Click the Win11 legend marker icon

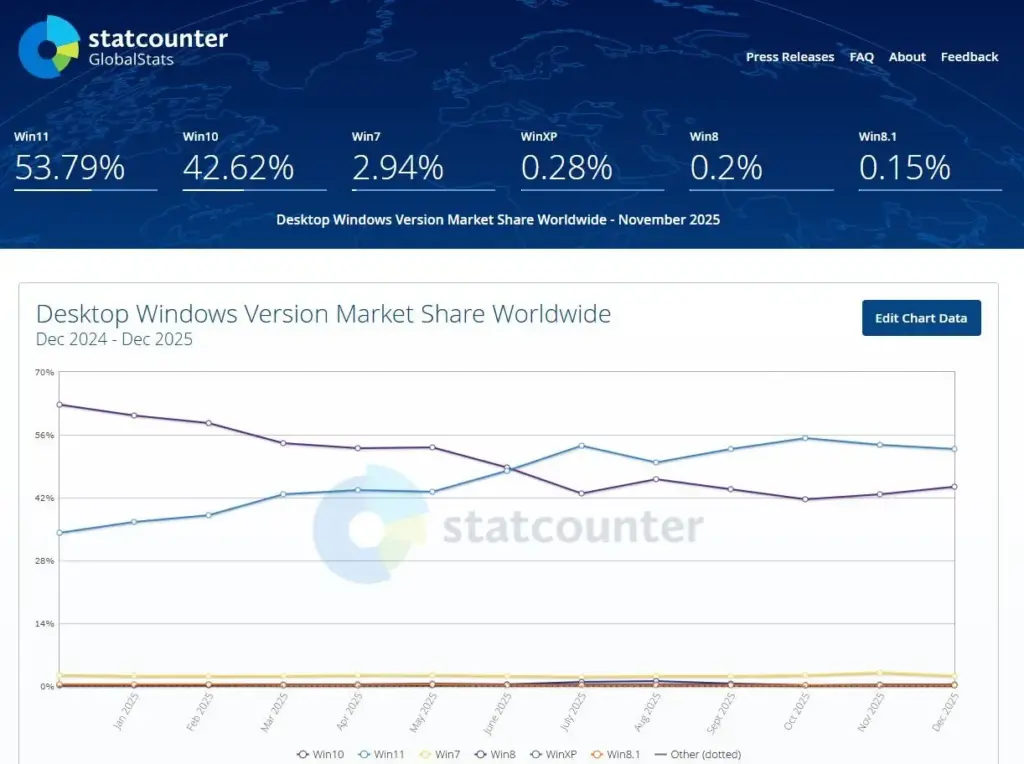pos(364,753)
